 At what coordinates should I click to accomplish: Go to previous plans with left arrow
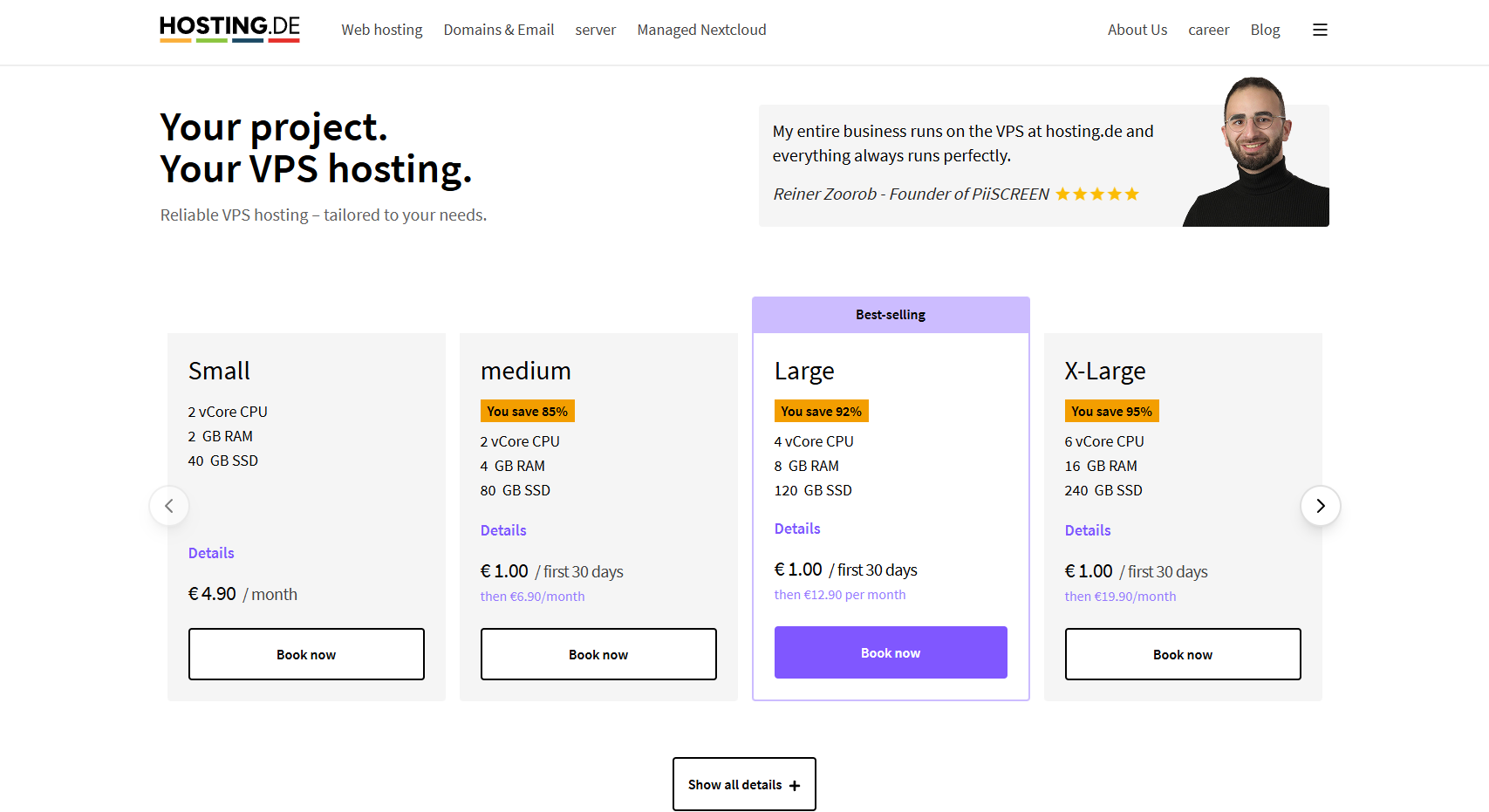click(169, 506)
